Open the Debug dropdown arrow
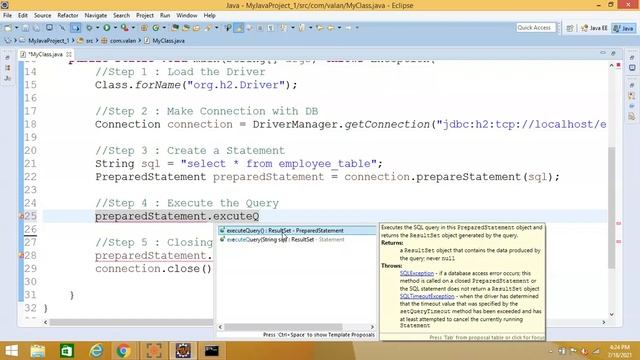640x360 pixels. coord(97,28)
